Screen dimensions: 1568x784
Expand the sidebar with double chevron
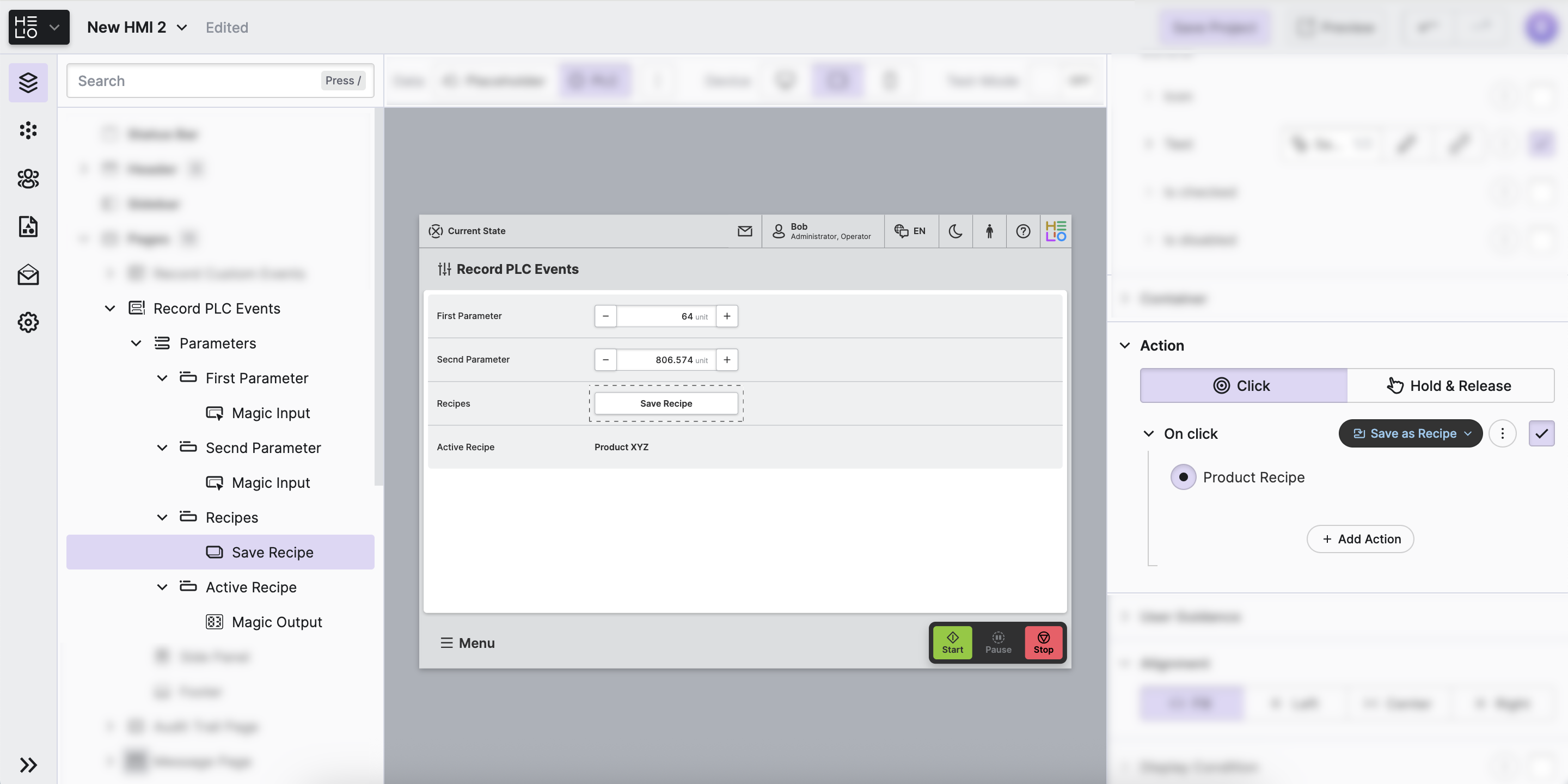[x=28, y=764]
